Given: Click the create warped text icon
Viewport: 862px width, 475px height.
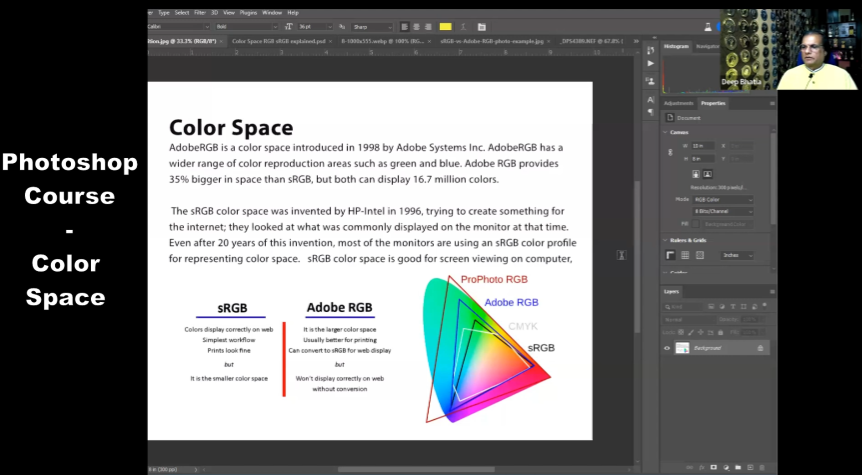Looking at the screenshot, I should click(464, 26).
